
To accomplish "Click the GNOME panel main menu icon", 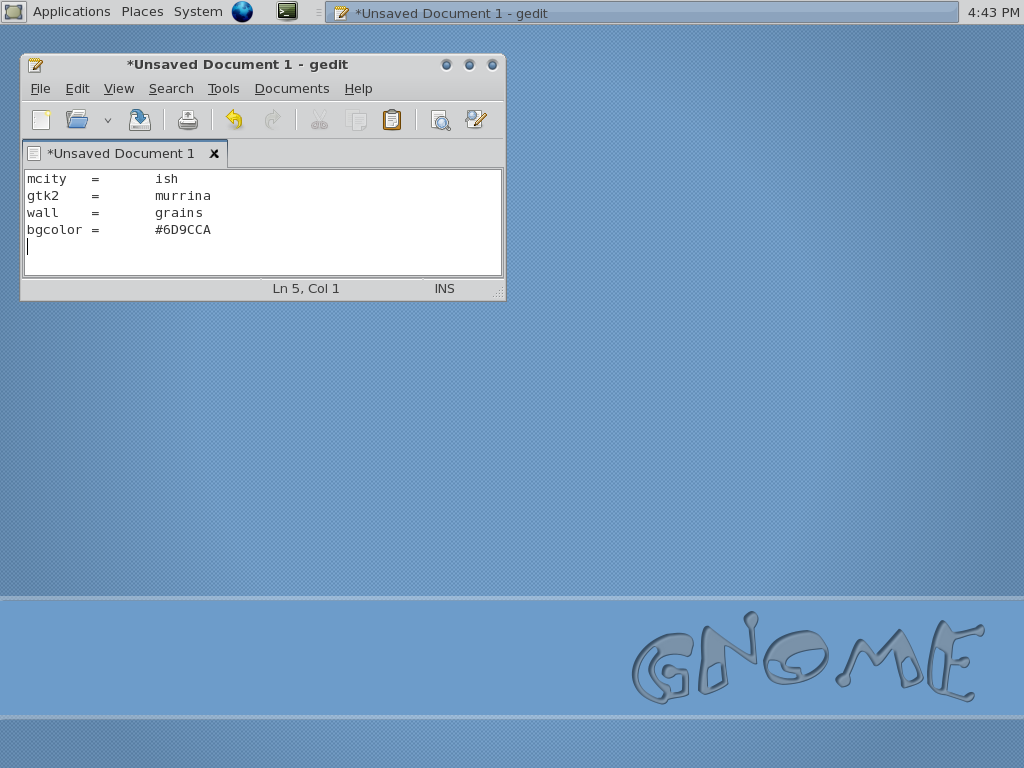I will click(14, 12).
